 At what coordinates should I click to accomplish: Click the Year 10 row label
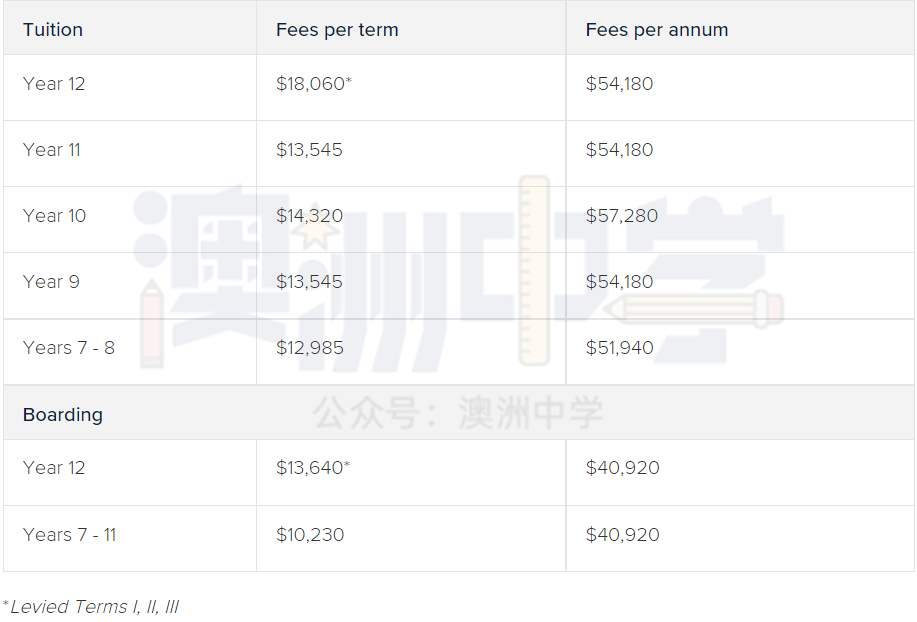tap(54, 216)
